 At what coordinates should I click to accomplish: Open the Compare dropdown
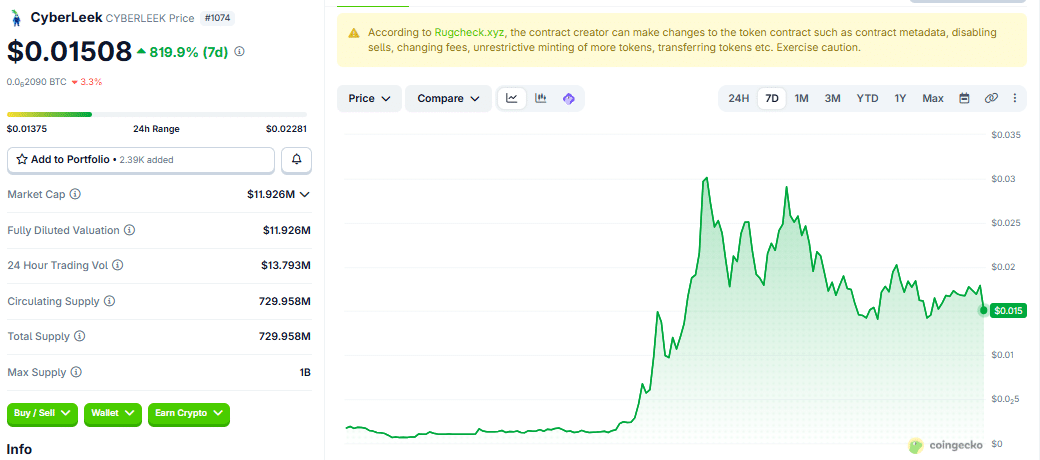pyautogui.click(x=448, y=98)
